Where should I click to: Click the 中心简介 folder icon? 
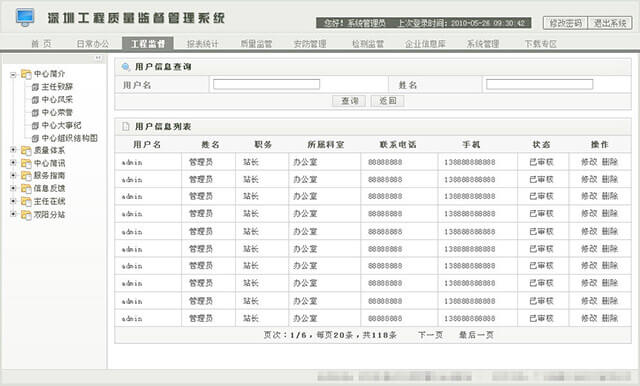pos(26,74)
